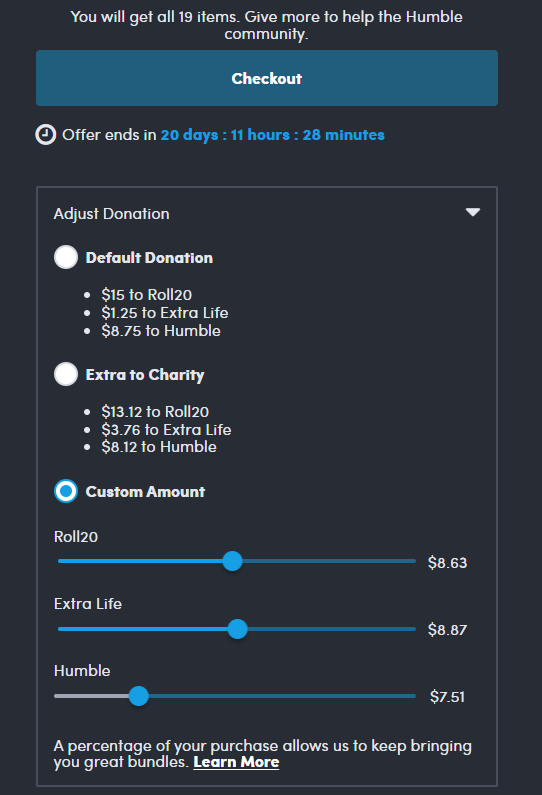The height and width of the screenshot is (795, 542).
Task: Click the Humble amount $7.51
Action: click(447, 697)
